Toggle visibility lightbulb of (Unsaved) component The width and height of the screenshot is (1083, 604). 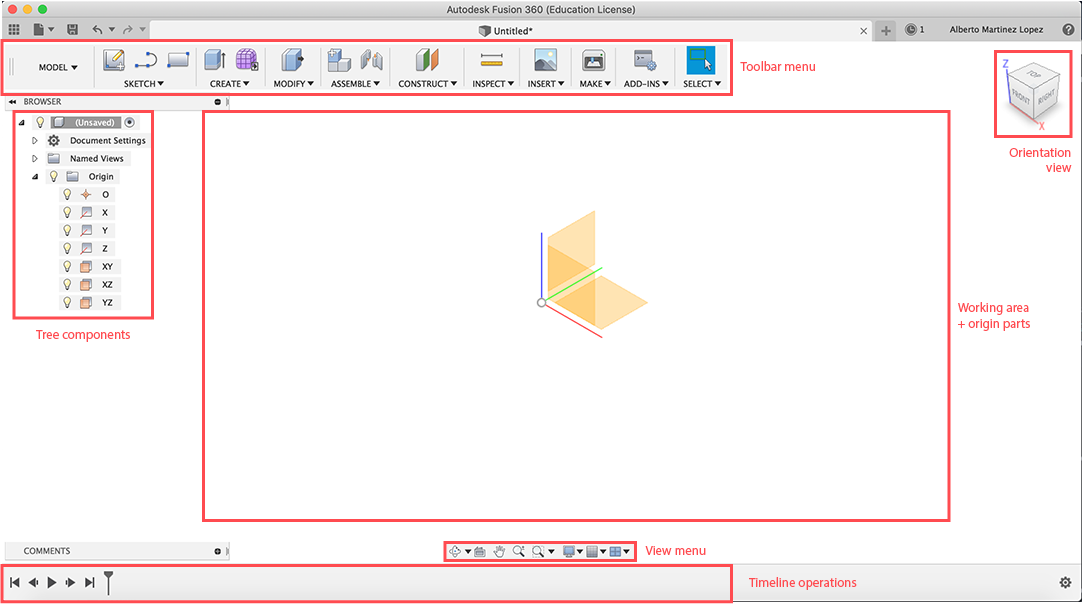click(40, 122)
